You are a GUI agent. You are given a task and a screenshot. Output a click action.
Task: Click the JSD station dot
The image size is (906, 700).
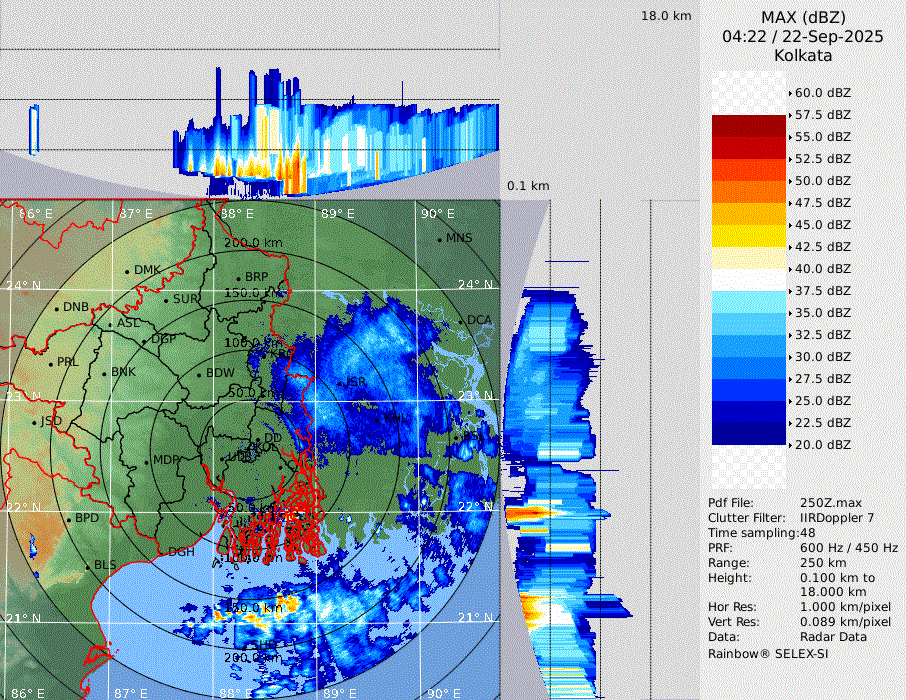point(34,422)
